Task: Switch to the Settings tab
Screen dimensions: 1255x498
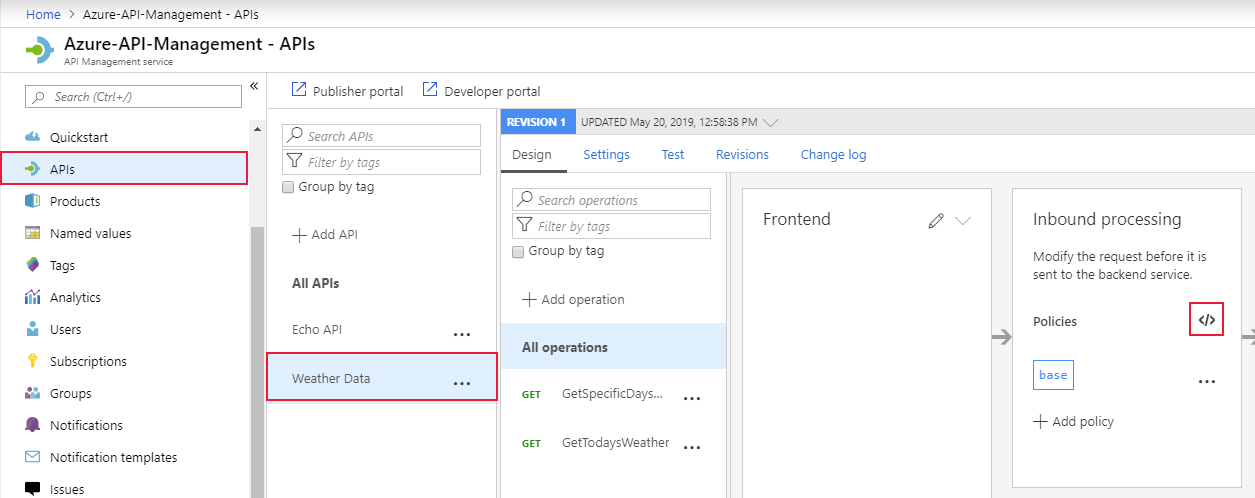Action: (607, 155)
